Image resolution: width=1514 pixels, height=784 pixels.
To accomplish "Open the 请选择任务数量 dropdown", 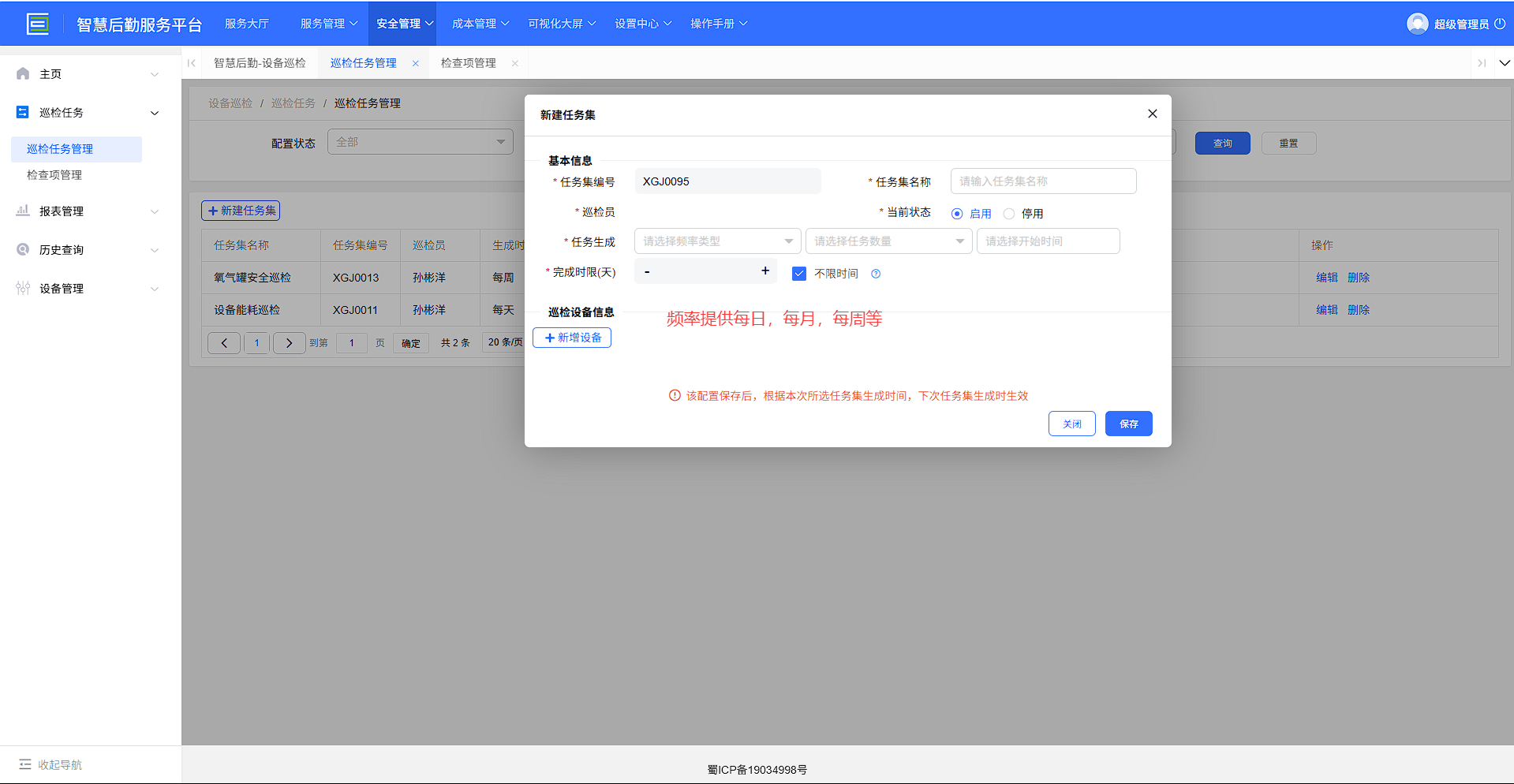I will point(889,241).
